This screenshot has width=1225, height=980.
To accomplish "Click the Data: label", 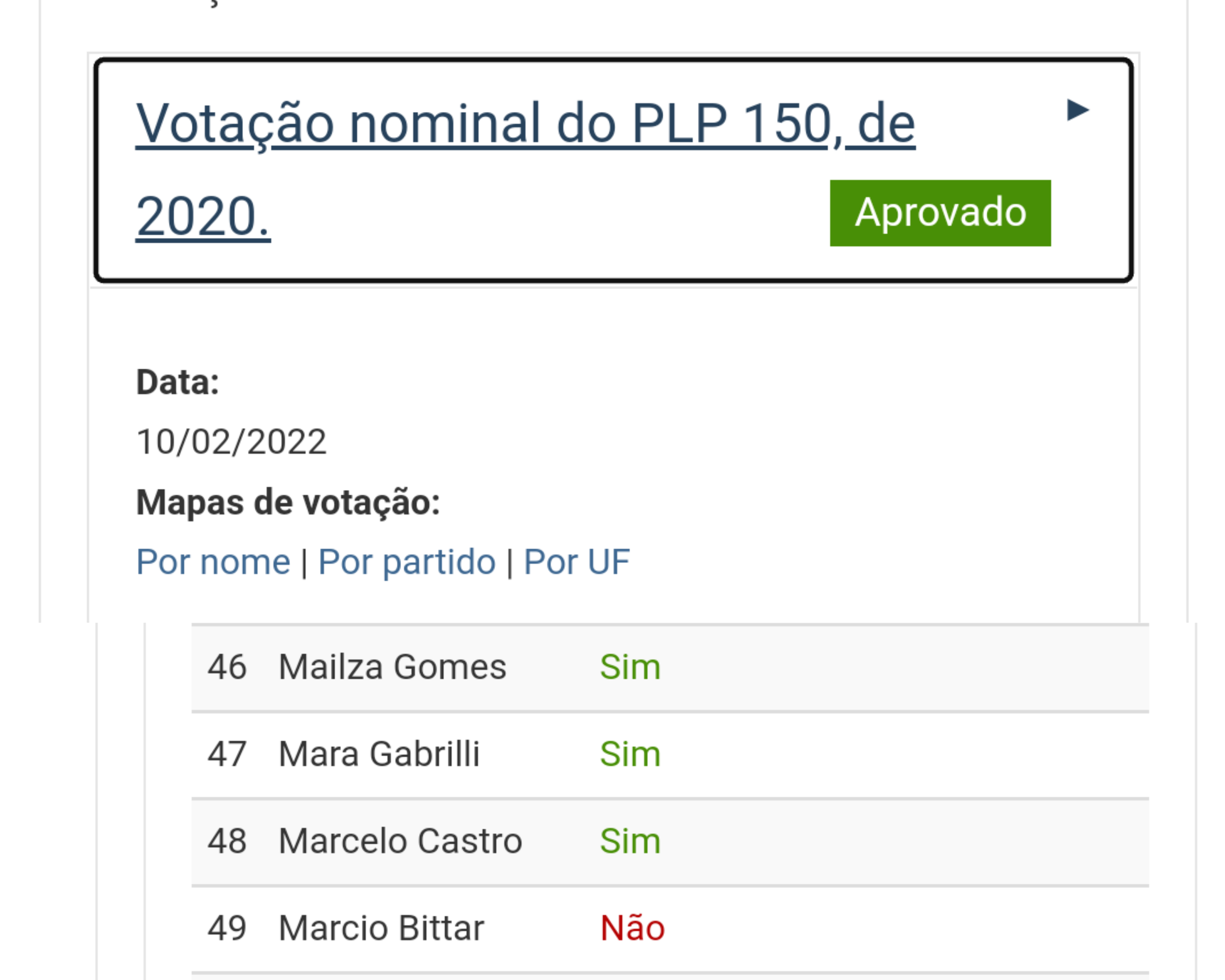I will tap(178, 382).
